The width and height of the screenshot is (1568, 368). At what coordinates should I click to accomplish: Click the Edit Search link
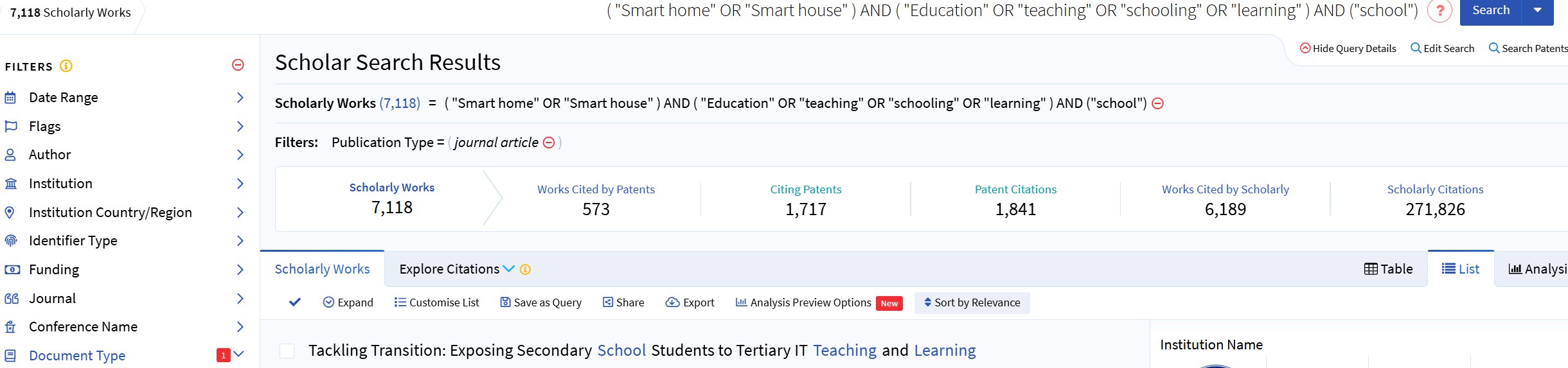(x=1442, y=49)
